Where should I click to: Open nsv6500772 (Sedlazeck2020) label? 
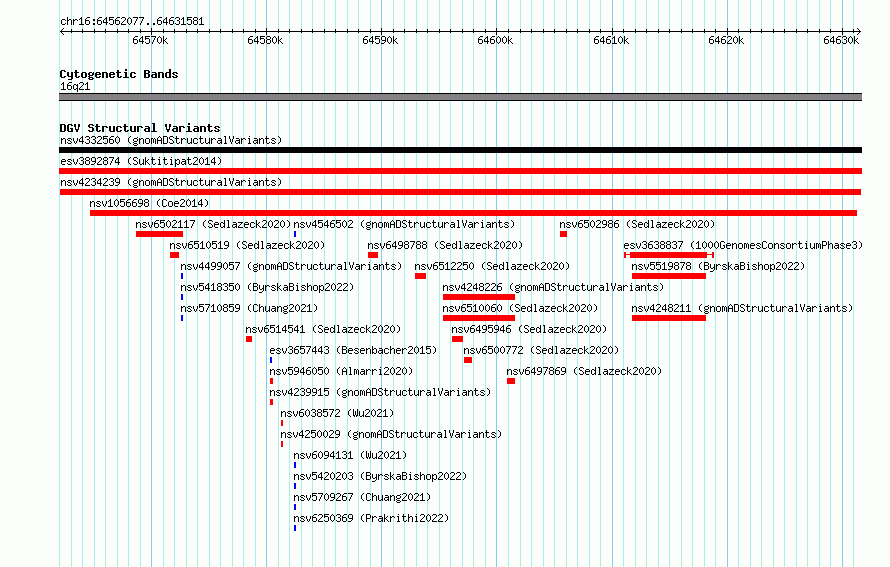(541, 350)
